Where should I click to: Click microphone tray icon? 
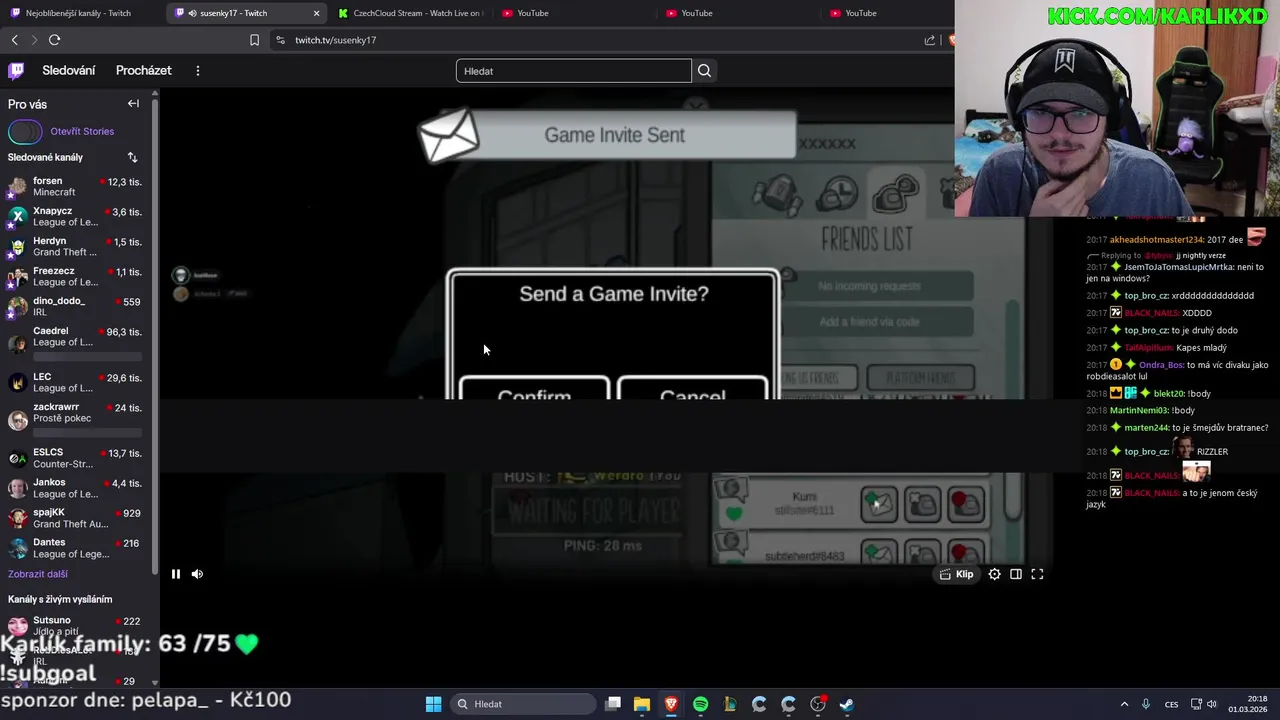pos(1146,704)
